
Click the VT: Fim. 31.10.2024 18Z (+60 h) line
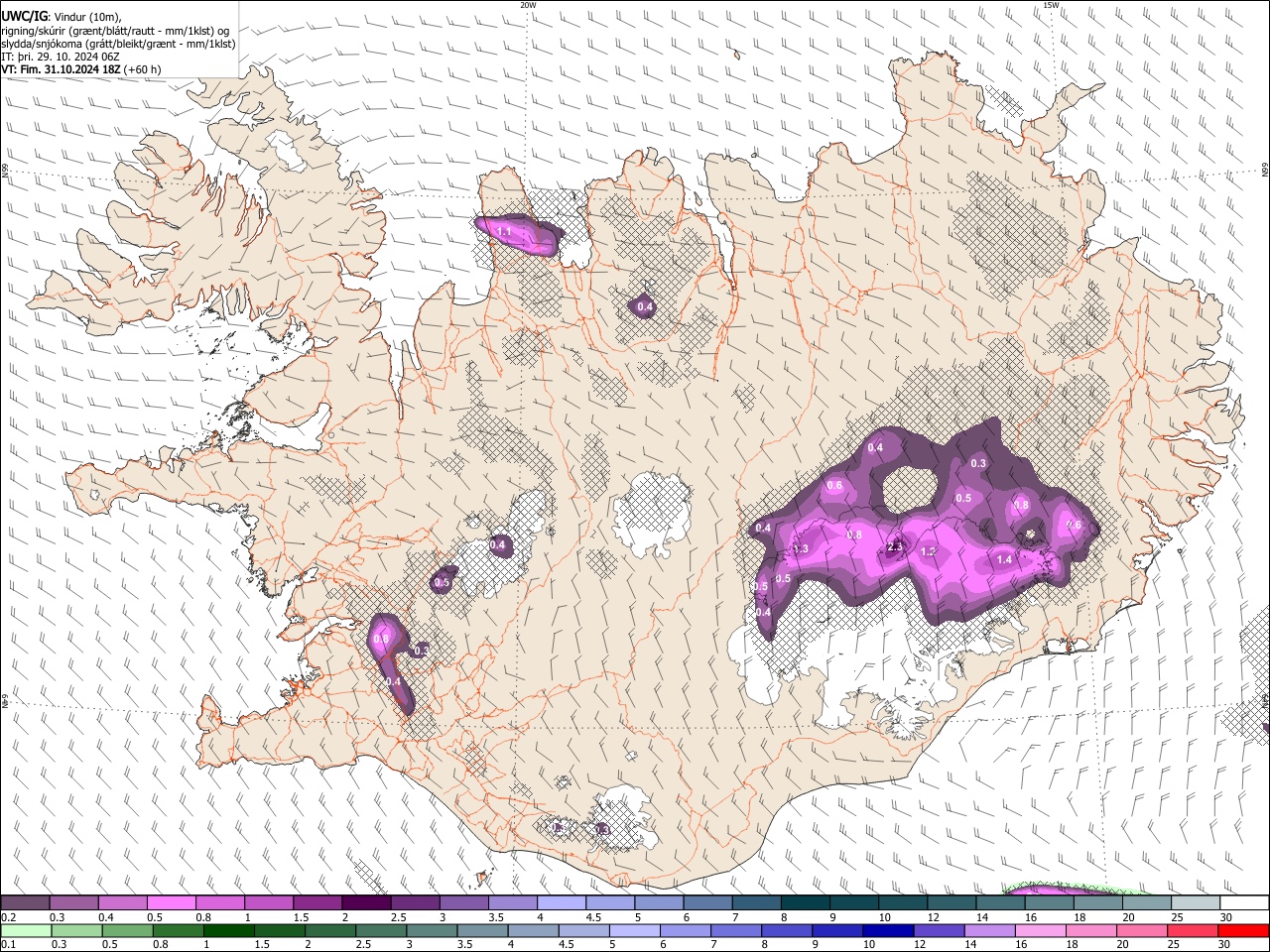point(81,69)
